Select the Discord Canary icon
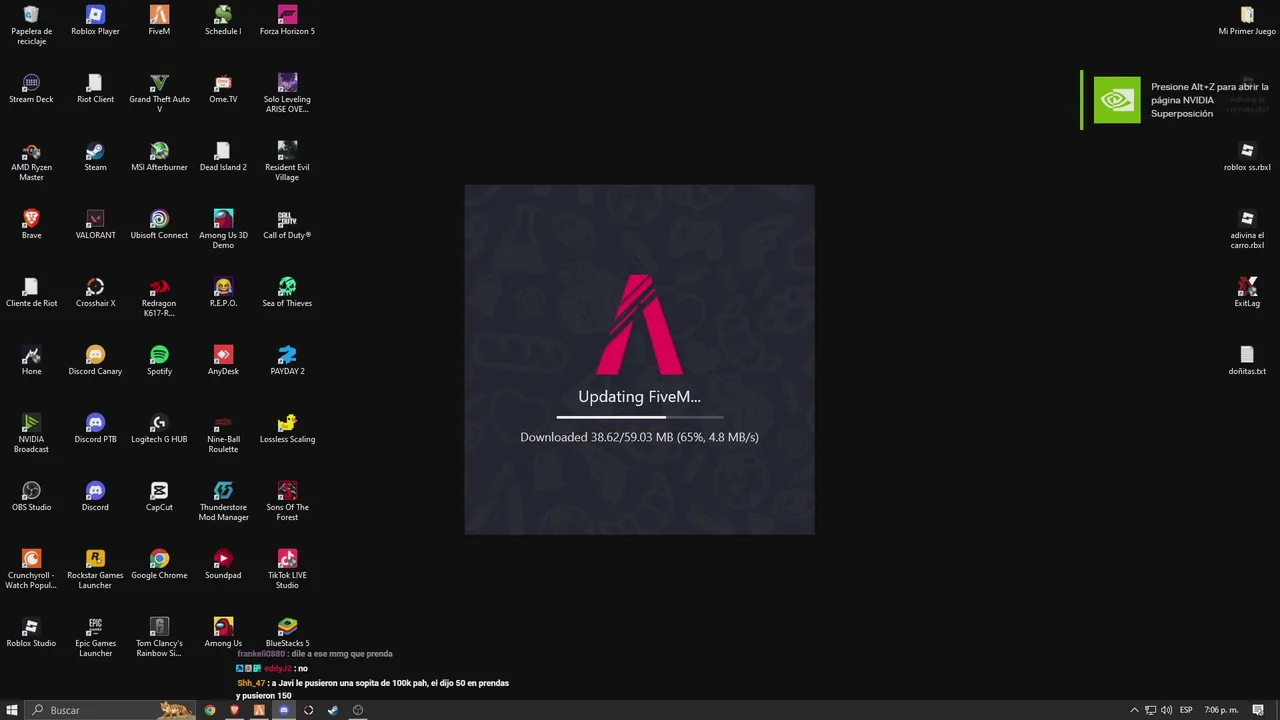This screenshot has width=1280, height=720. [x=95, y=360]
